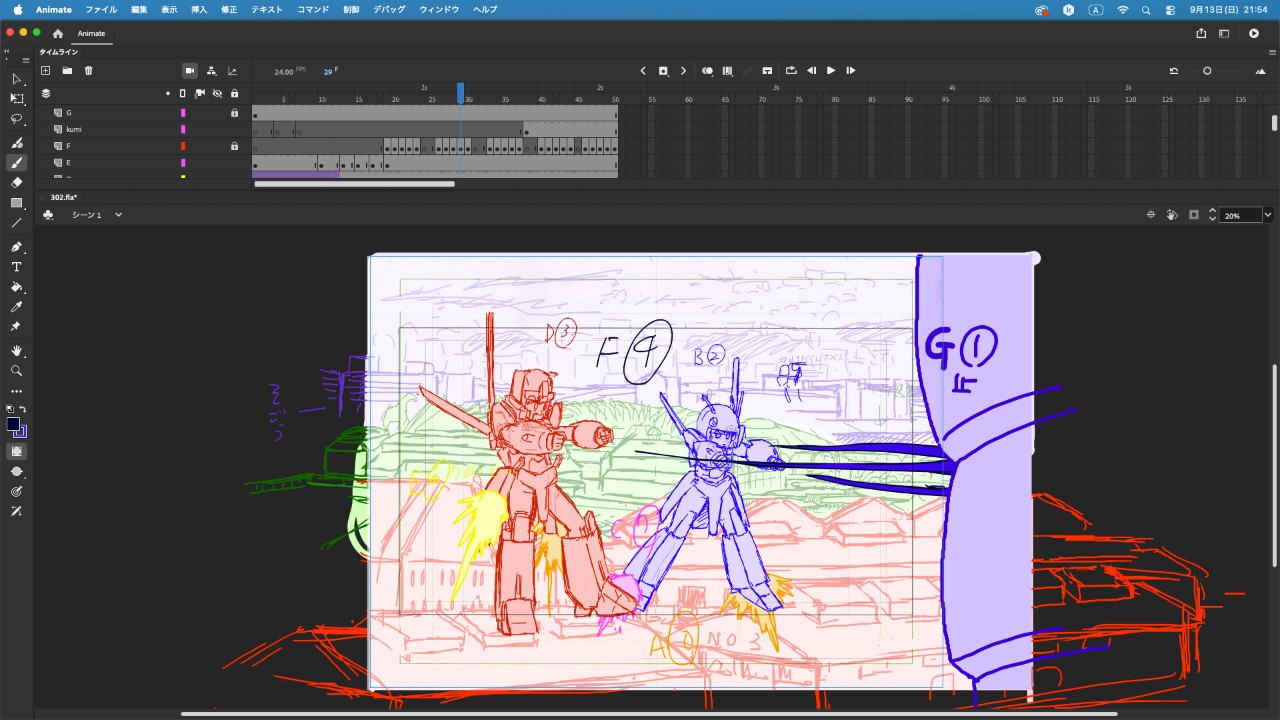Adjust the timeline zoom slider handle
Screen dimensions: 1280x720
click(1207, 71)
